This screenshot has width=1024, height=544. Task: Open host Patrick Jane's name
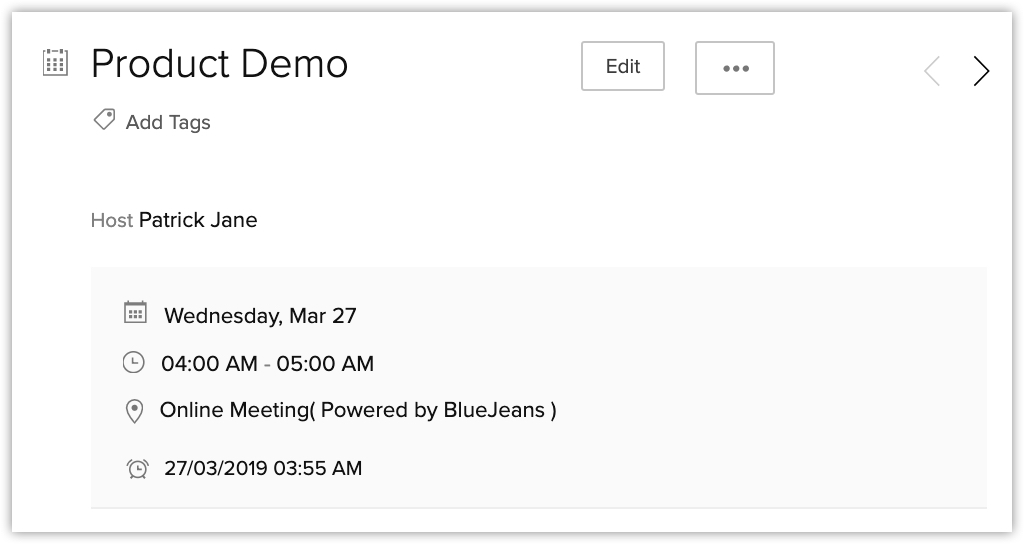click(x=198, y=220)
